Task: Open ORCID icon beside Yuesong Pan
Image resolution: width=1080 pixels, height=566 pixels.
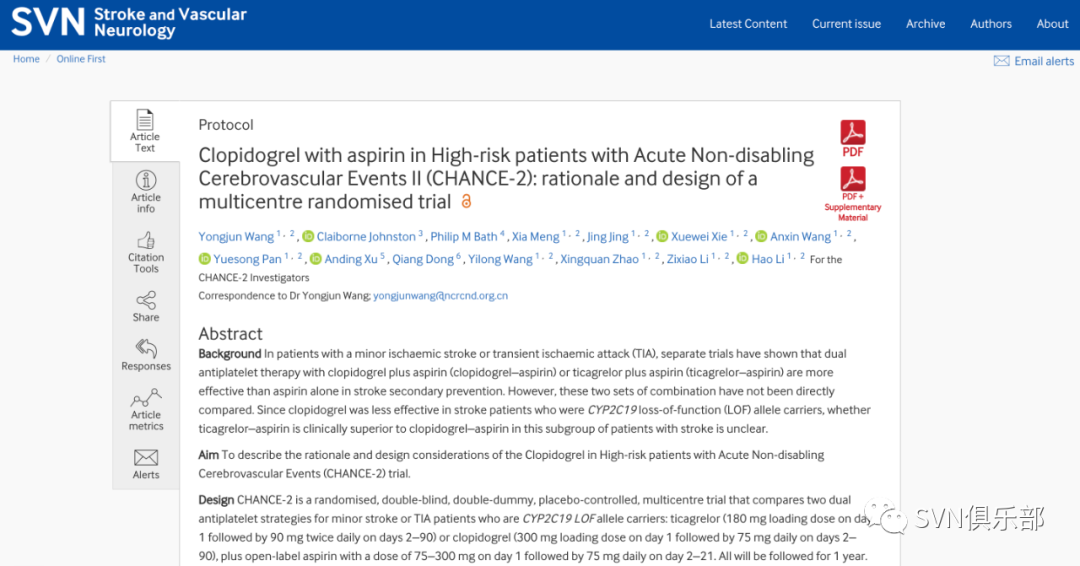Action: point(205,259)
